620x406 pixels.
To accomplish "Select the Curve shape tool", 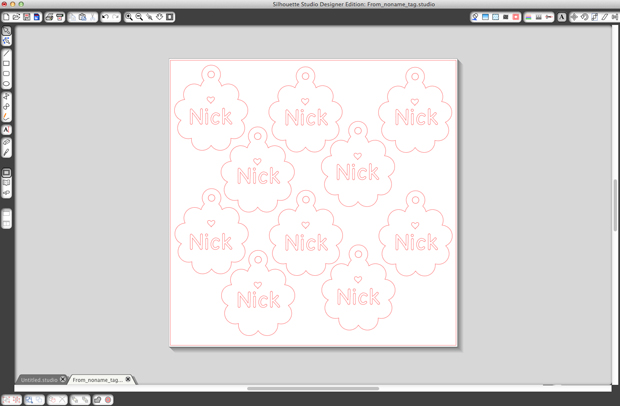I will click(x=6, y=107).
